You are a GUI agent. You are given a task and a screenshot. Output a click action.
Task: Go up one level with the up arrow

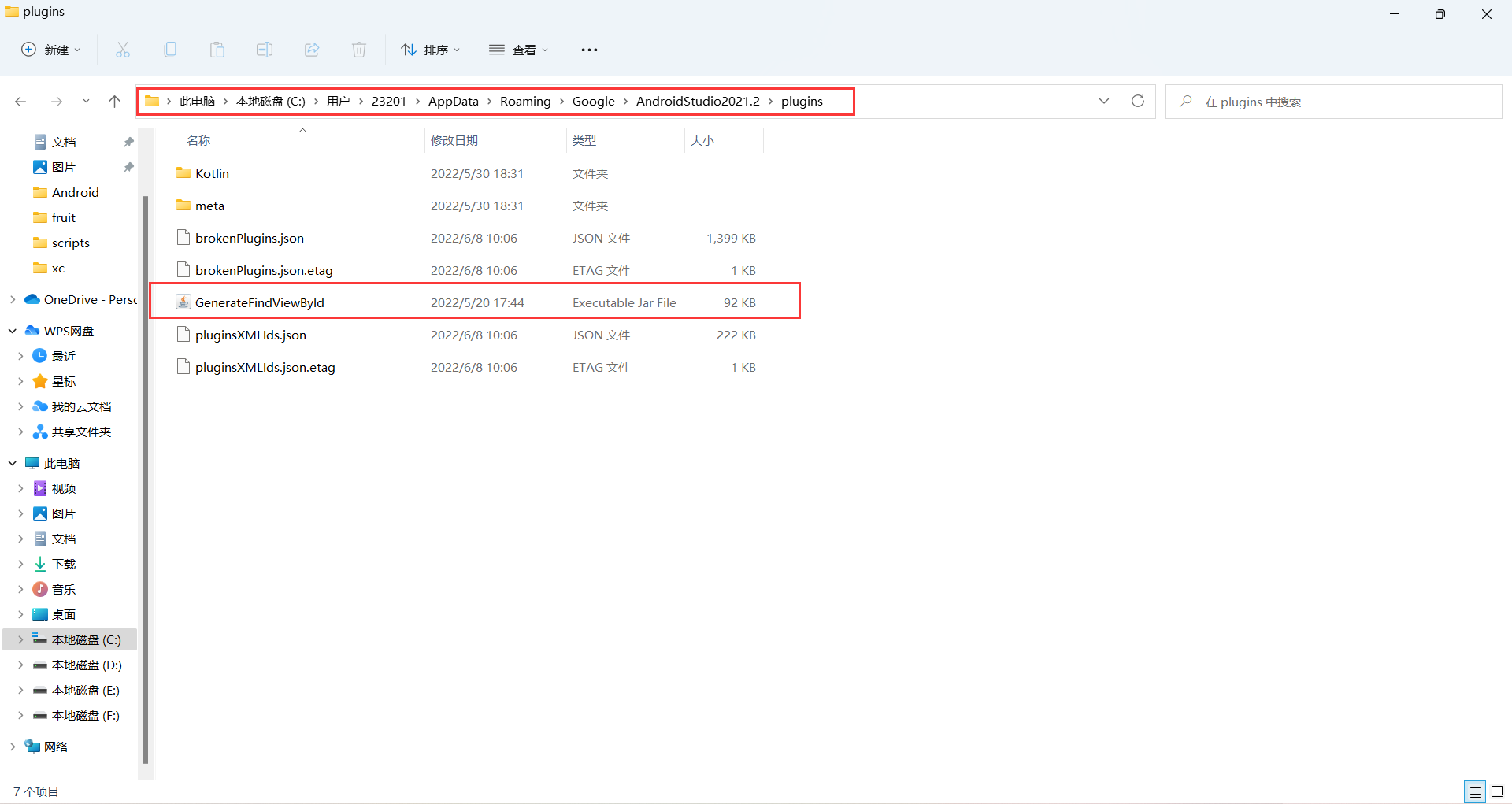tap(114, 101)
